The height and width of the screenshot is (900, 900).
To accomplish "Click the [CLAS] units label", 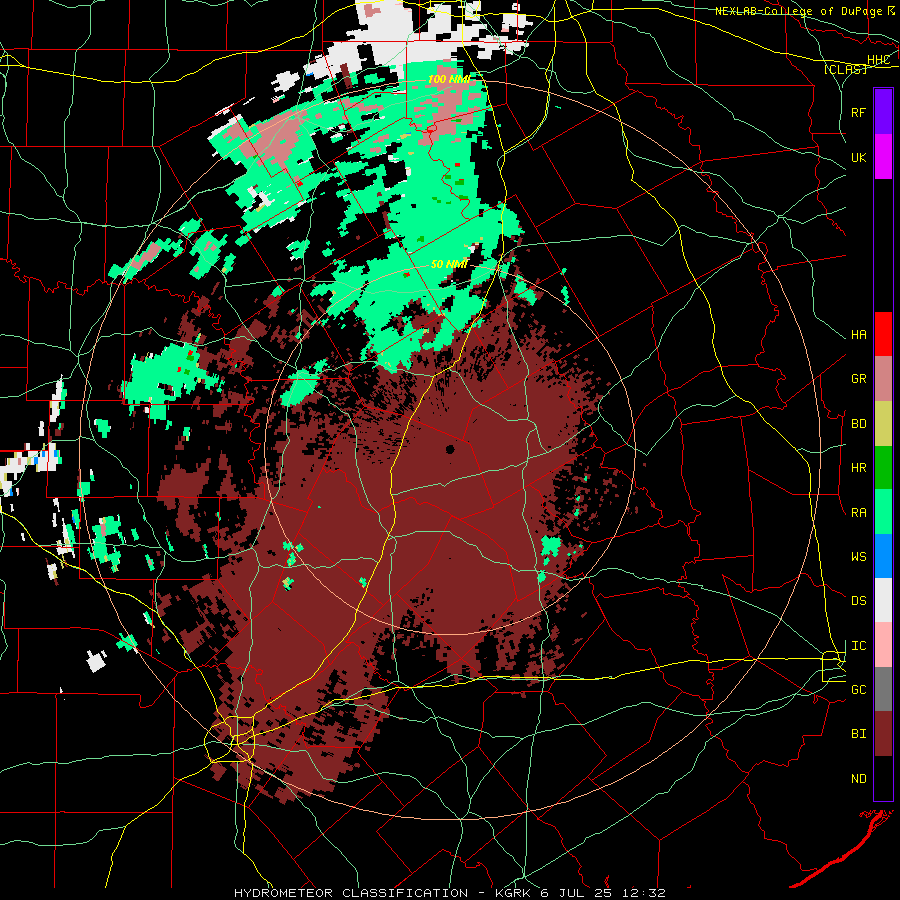I will pyautogui.click(x=845, y=69).
